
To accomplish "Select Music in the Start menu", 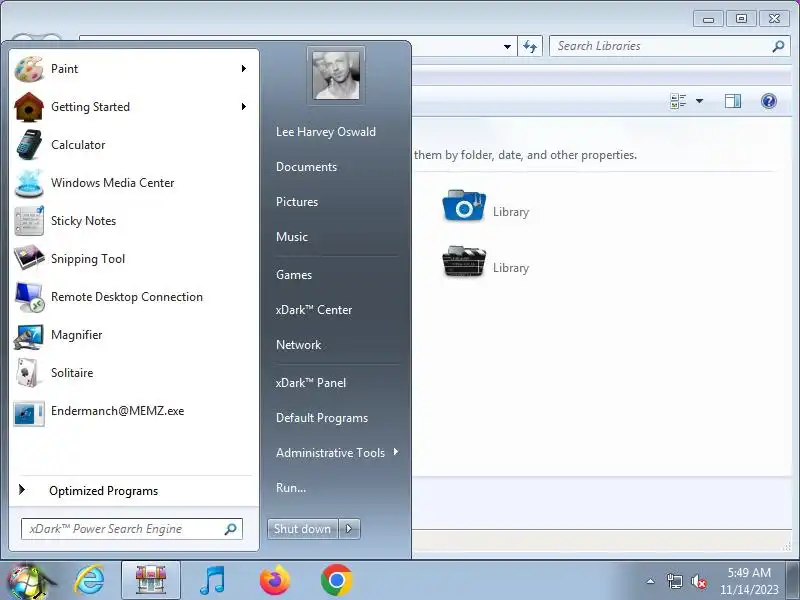I will pyautogui.click(x=292, y=237).
